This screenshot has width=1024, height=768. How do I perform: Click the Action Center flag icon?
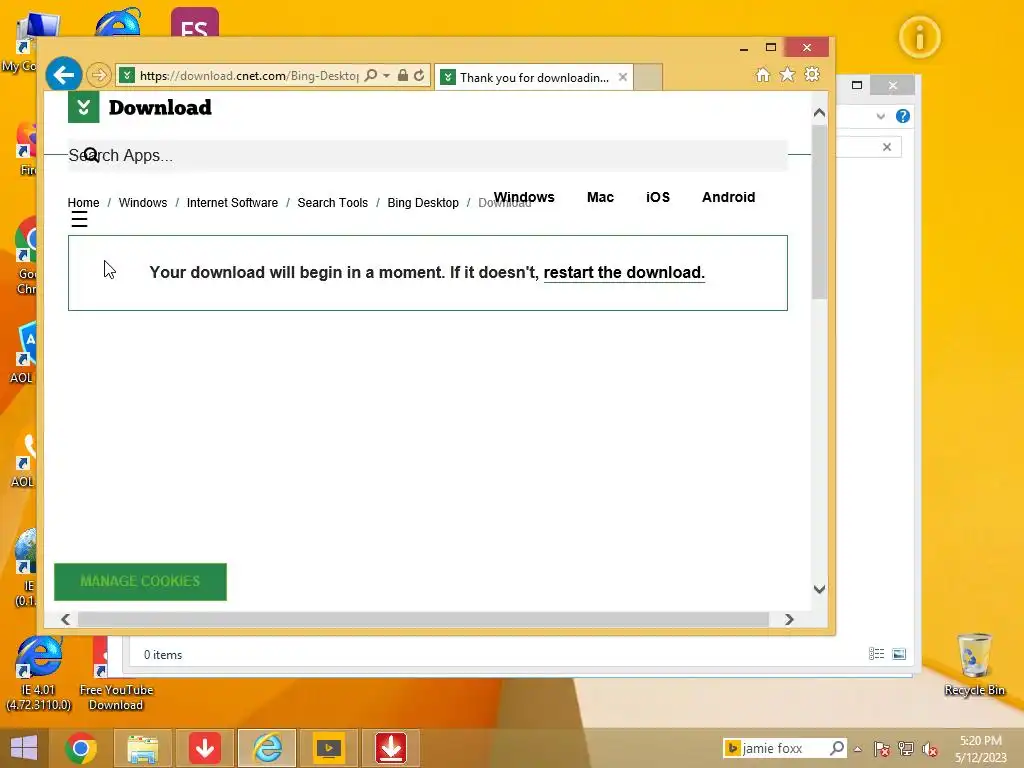click(x=882, y=749)
